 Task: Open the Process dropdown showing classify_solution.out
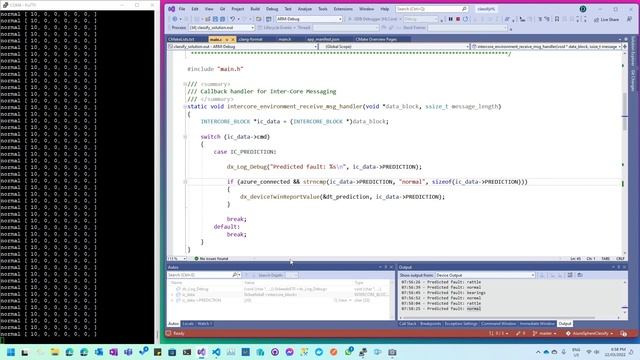(222, 28)
